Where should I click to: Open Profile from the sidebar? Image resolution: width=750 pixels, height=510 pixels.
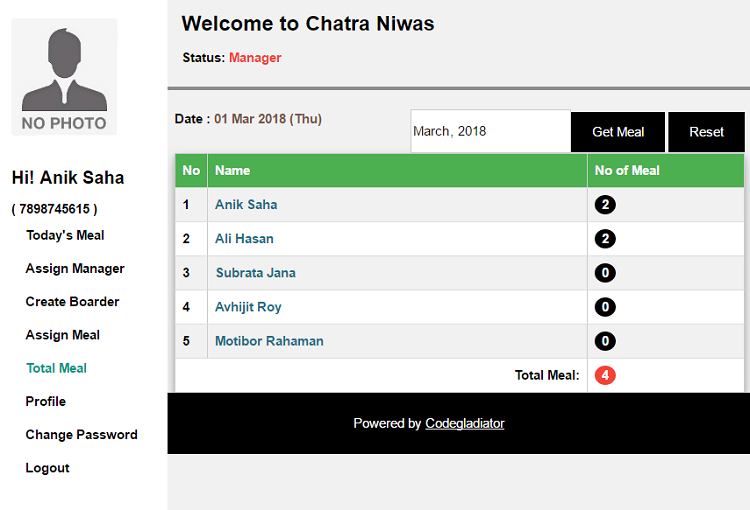46,401
